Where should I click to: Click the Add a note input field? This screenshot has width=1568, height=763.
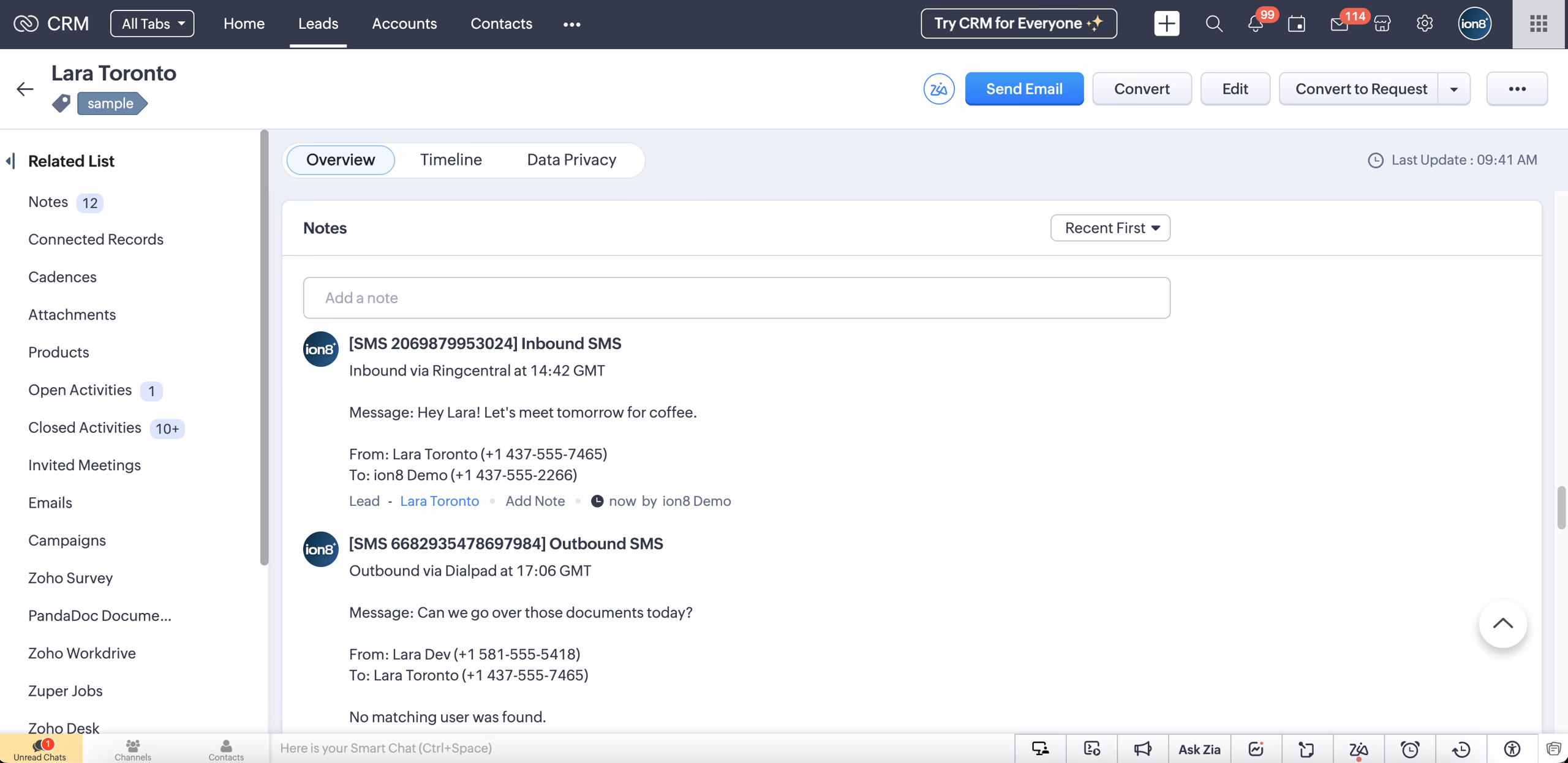735,298
